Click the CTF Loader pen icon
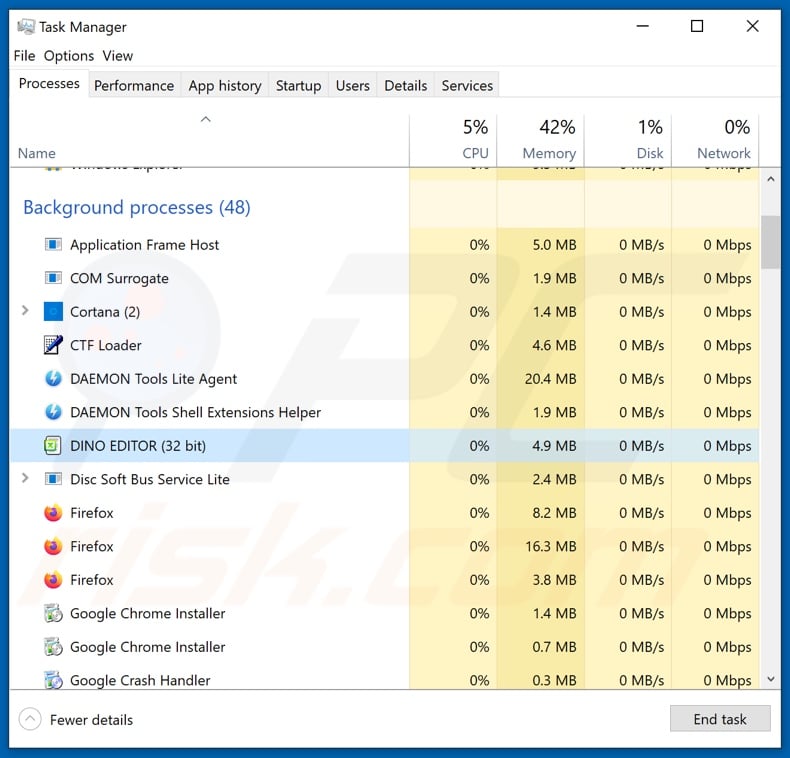The height and width of the screenshot is (758, 790). click(53, 345)
